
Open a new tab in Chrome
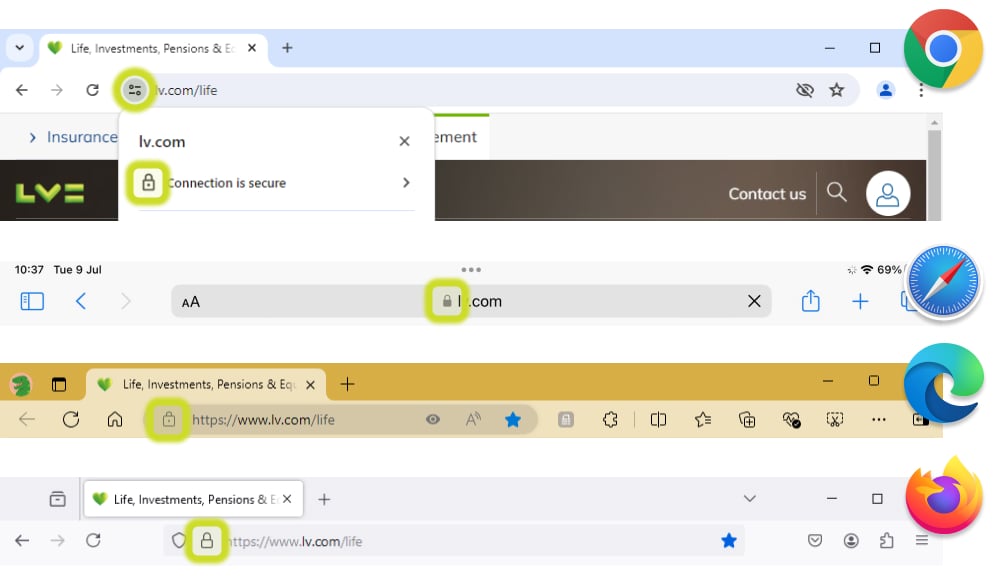[x=287, y=48]
